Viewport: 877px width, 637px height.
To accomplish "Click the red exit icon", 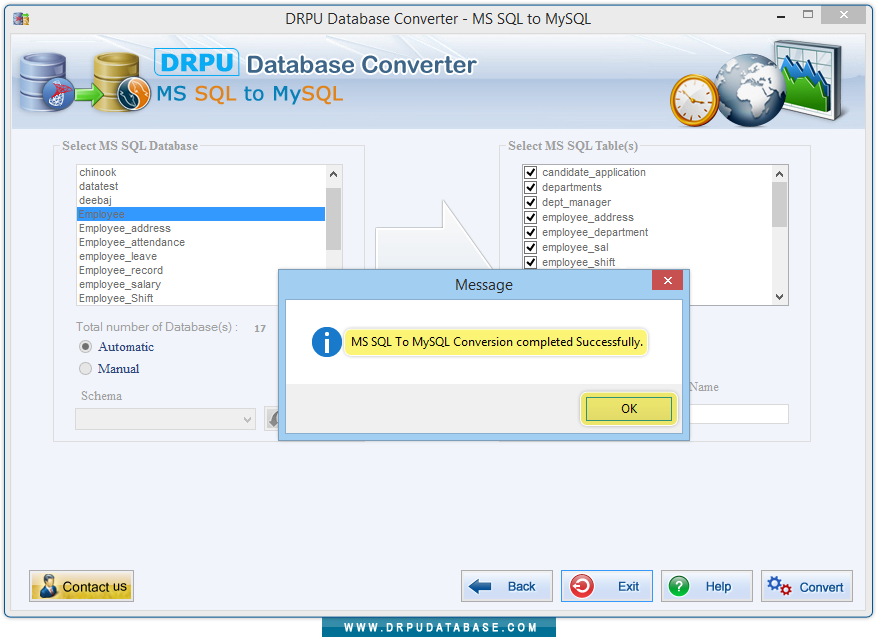I will [582, 586].
